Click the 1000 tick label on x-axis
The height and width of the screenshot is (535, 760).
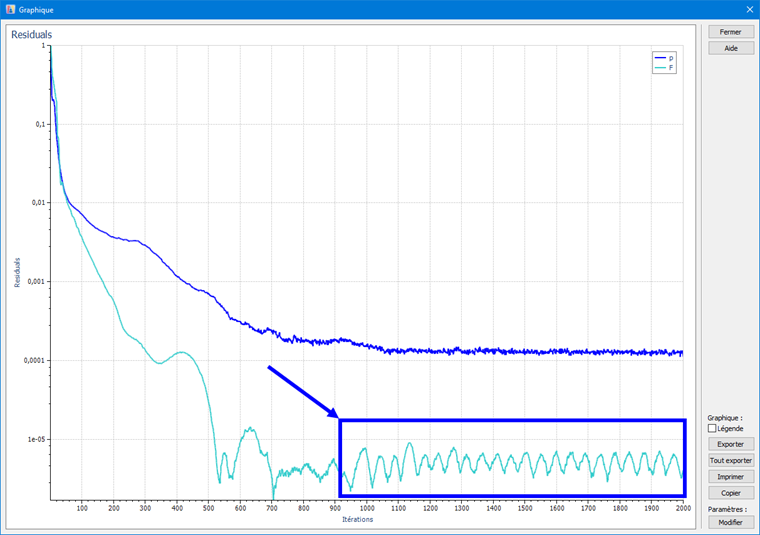click(x=367, y=508)
